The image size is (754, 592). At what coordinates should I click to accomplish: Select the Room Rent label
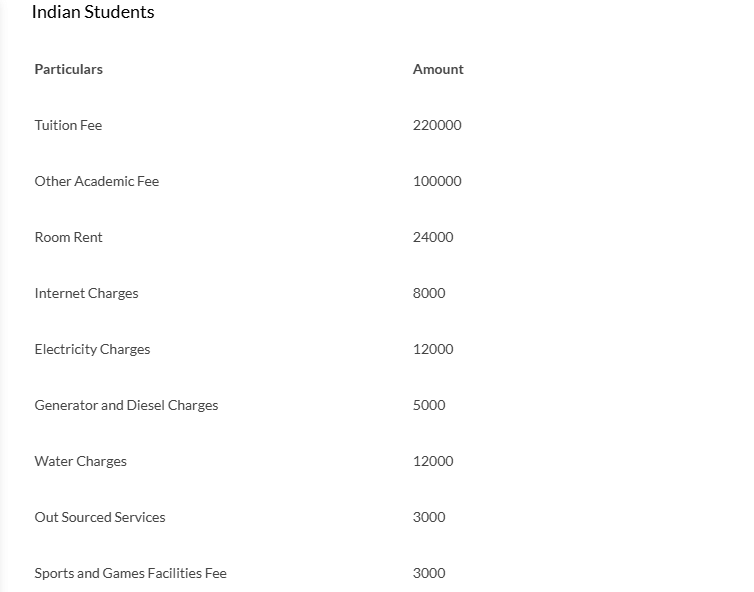tap(68, 237)
